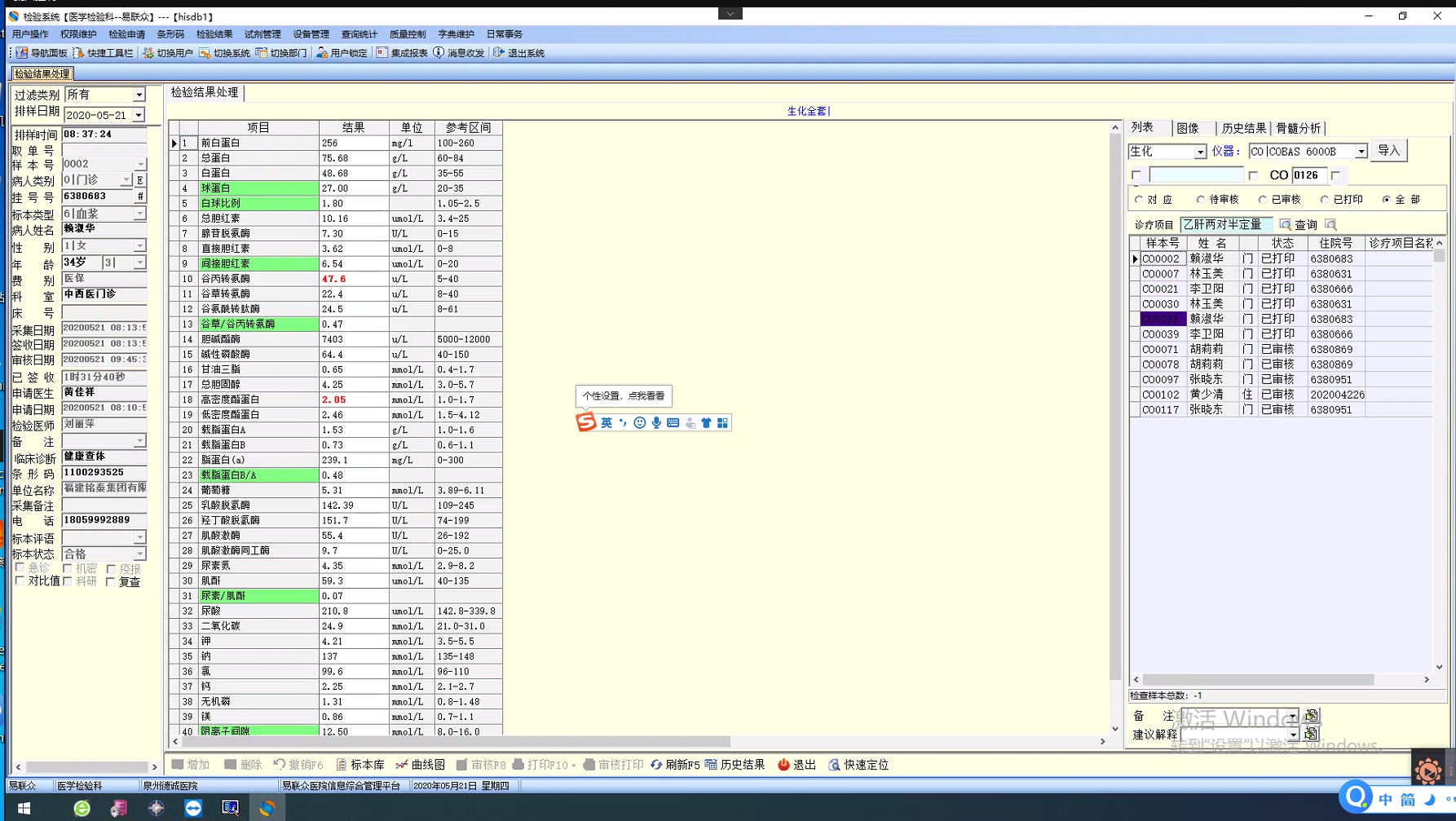Expand the 标本评语 dropdown

click(x=140, y=538)
